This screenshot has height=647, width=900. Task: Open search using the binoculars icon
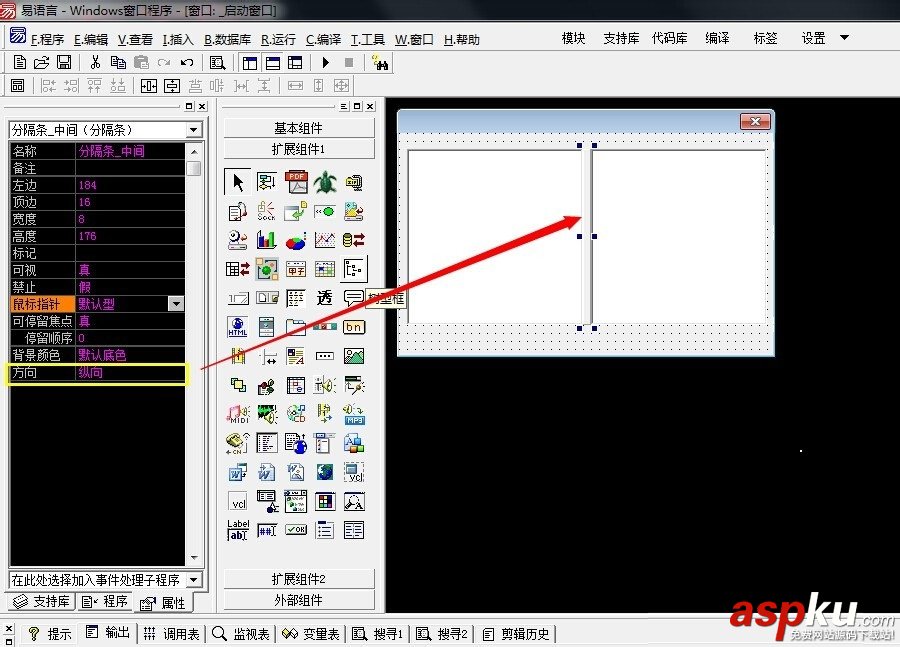[x=380, y=63]
